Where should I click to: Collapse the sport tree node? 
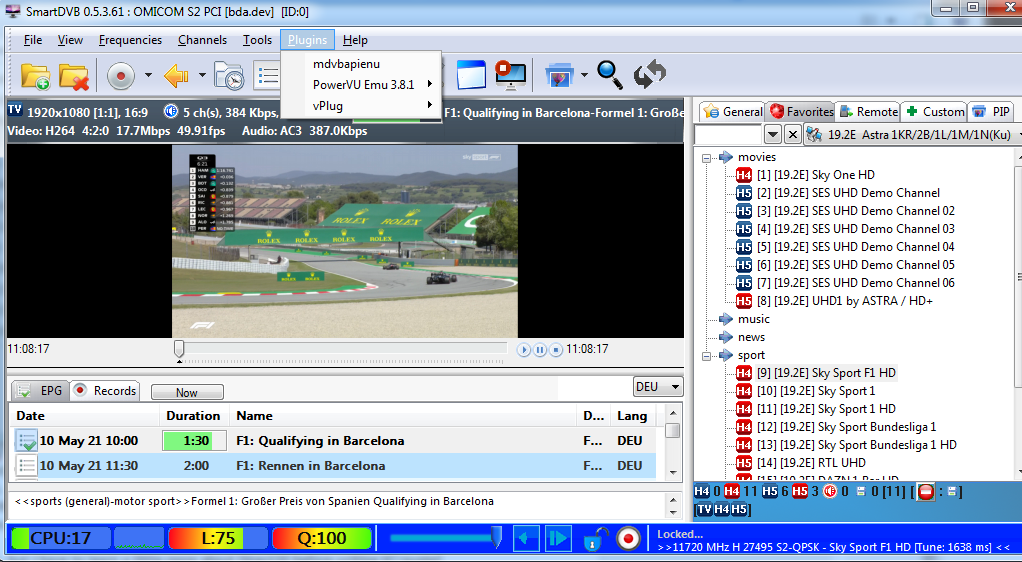coord(707,356)
